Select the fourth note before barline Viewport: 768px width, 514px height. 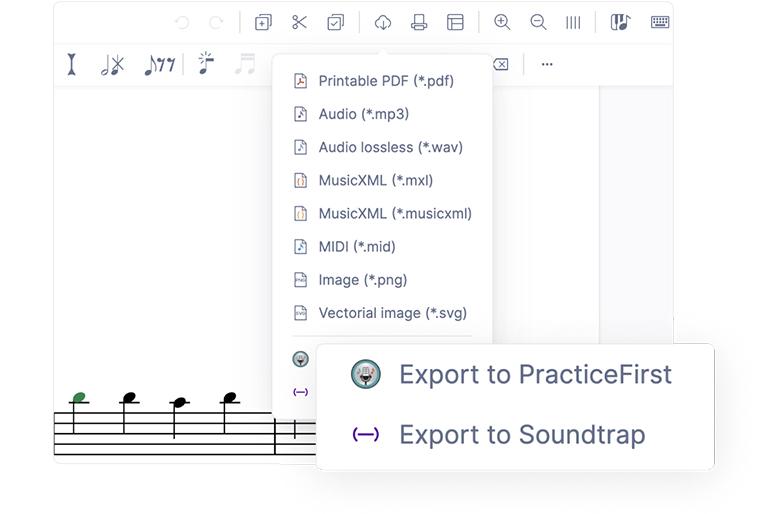pos(230,397)
